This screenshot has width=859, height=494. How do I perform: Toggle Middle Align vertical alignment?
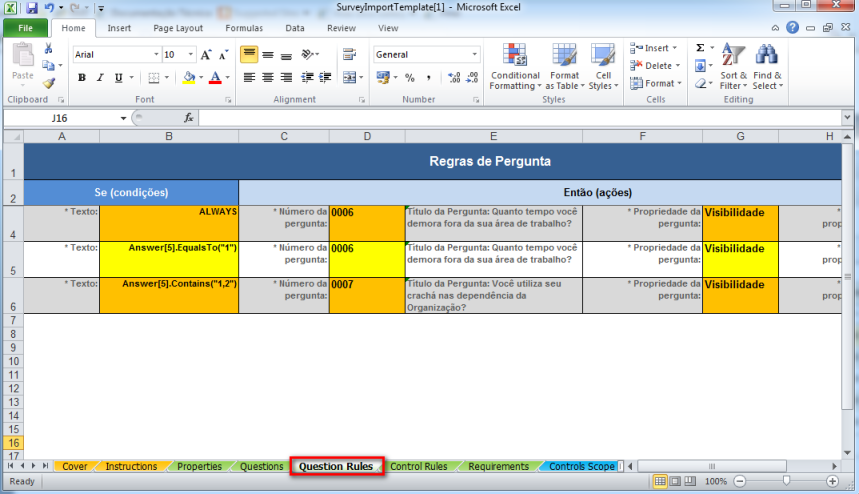click(268, 54)
